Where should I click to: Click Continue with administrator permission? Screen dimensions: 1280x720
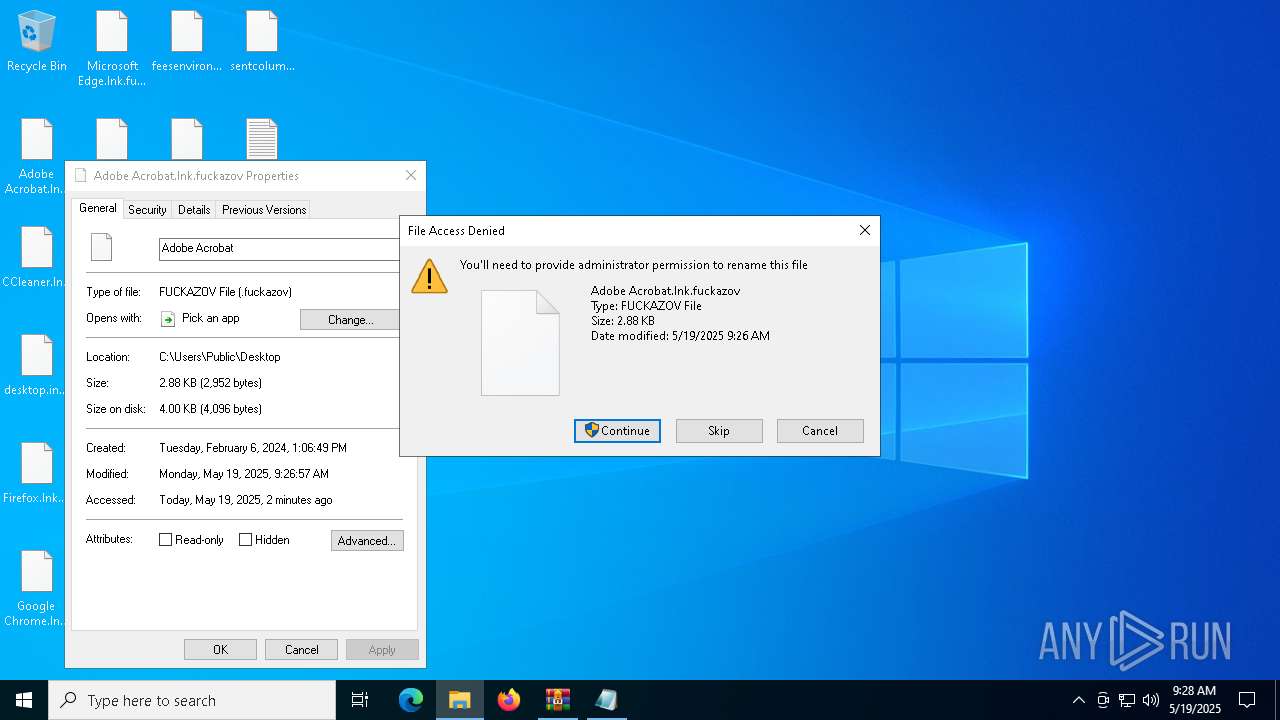point(617,431)
